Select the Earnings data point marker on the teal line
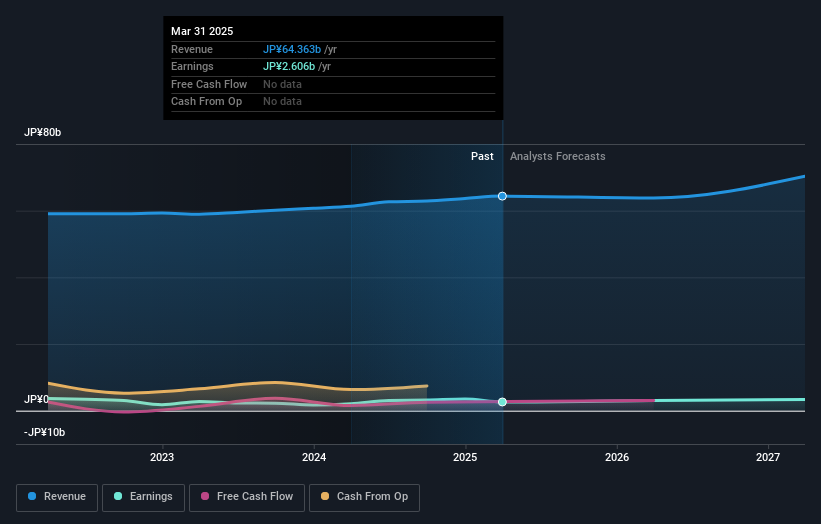The image size is (821, 524). (502, 402)
